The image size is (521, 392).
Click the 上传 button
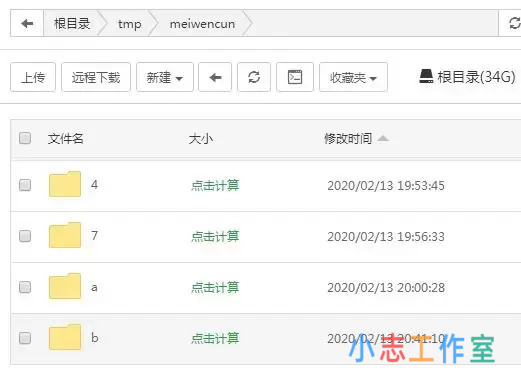pyautogui.click(x=33, y=77)
